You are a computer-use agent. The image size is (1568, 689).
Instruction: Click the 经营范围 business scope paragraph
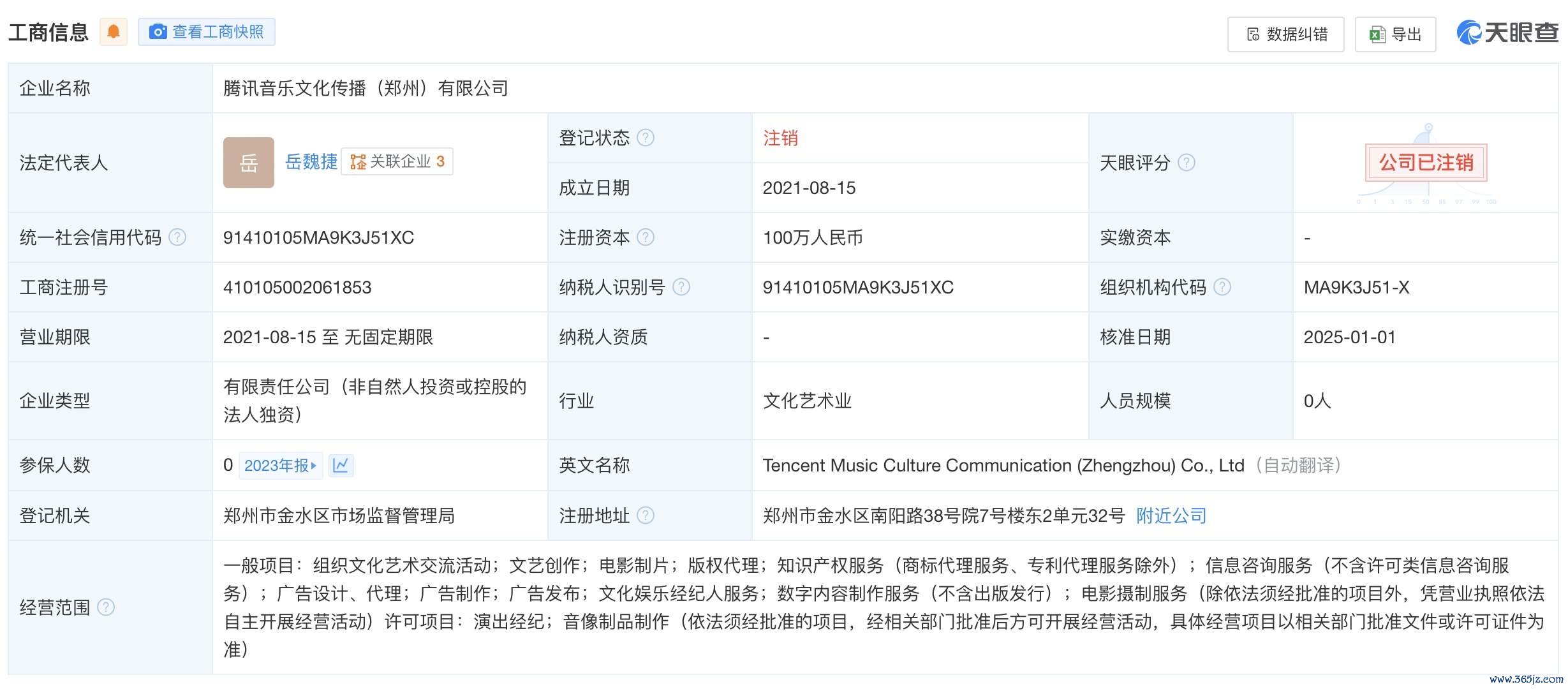[x=884, y=607]
